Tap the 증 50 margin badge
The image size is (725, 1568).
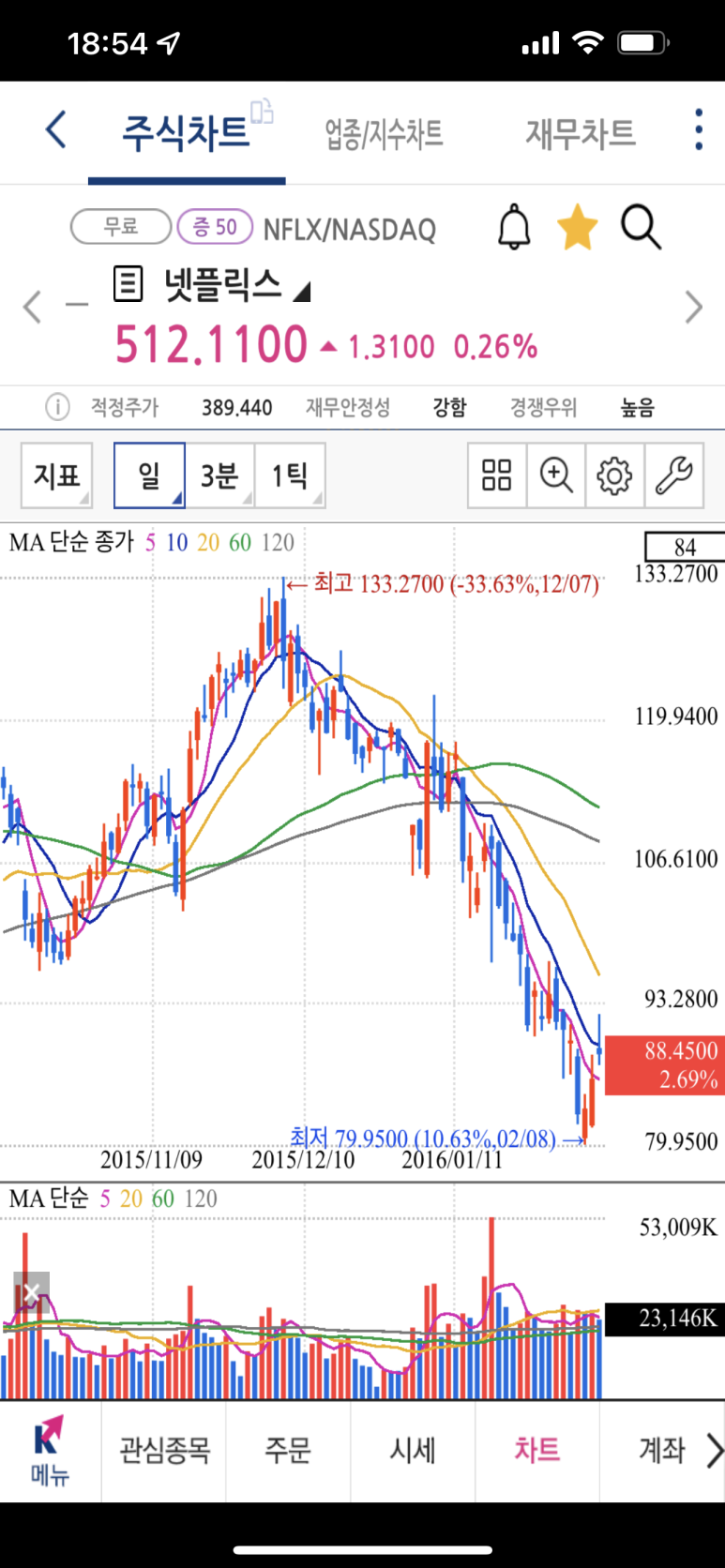[215, 227]
